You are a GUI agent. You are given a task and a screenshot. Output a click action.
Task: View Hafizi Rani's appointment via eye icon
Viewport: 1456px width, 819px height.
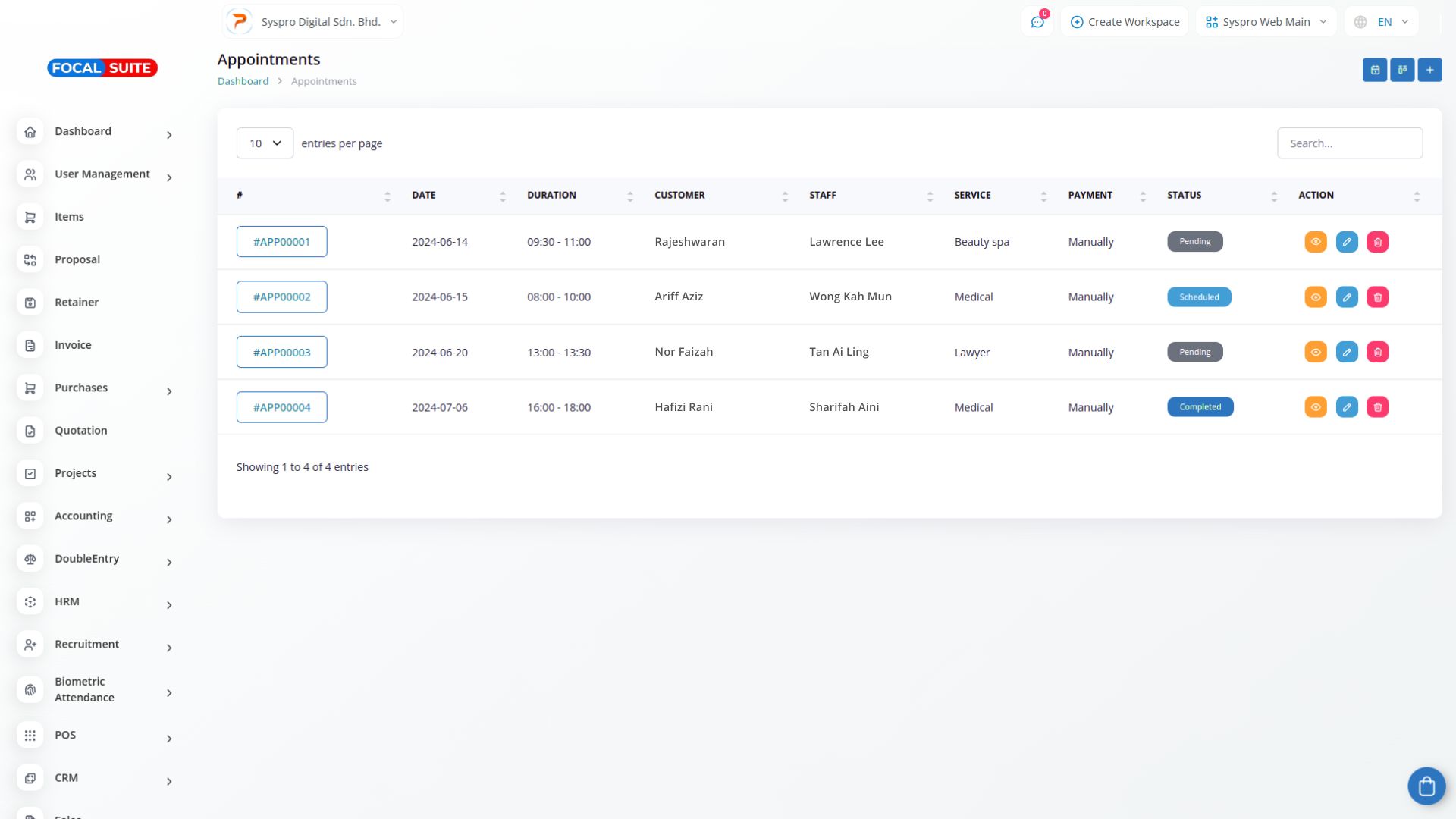(1315, 407)
